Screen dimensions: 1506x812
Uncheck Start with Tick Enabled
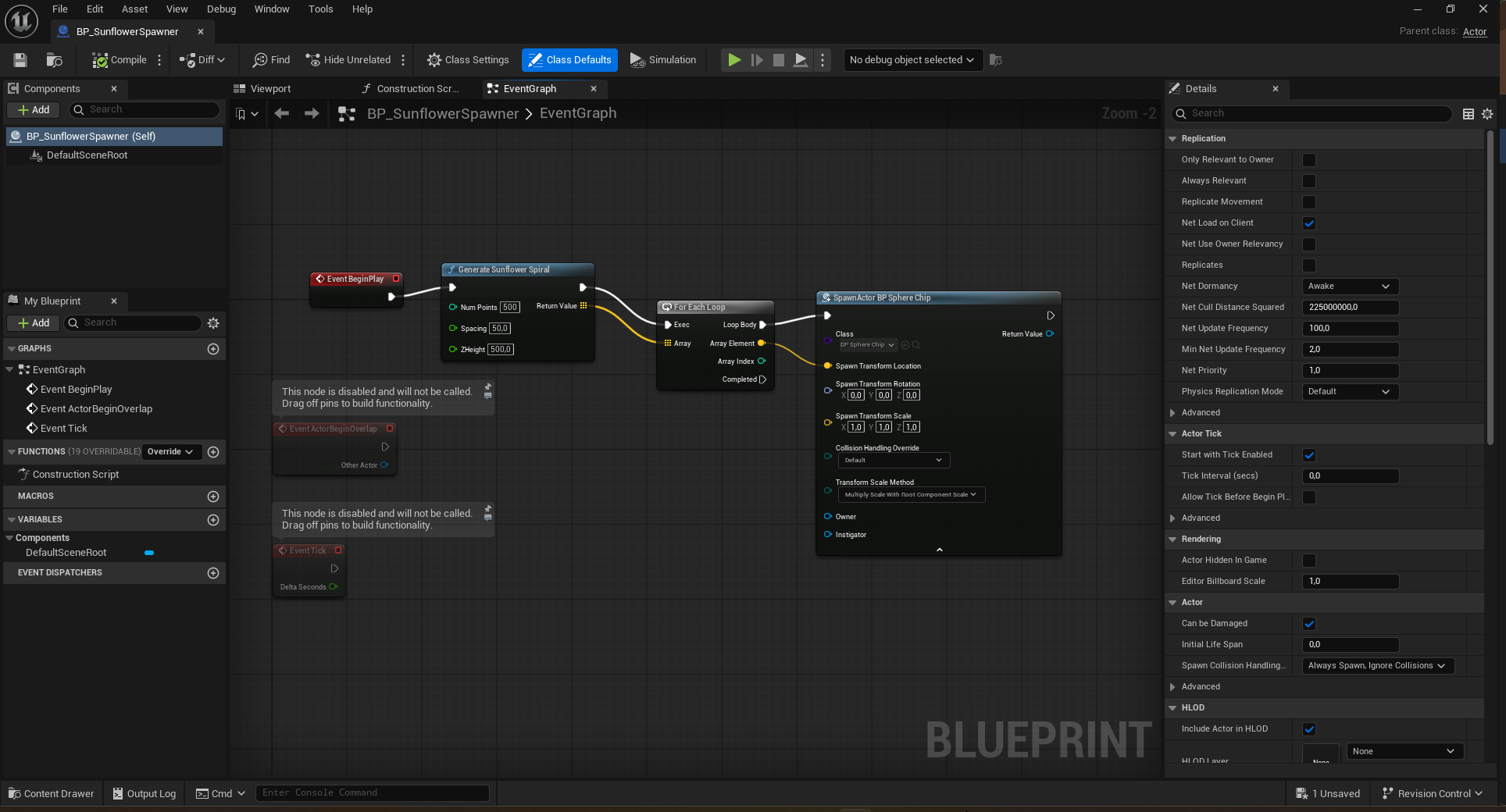point(1309,455)
